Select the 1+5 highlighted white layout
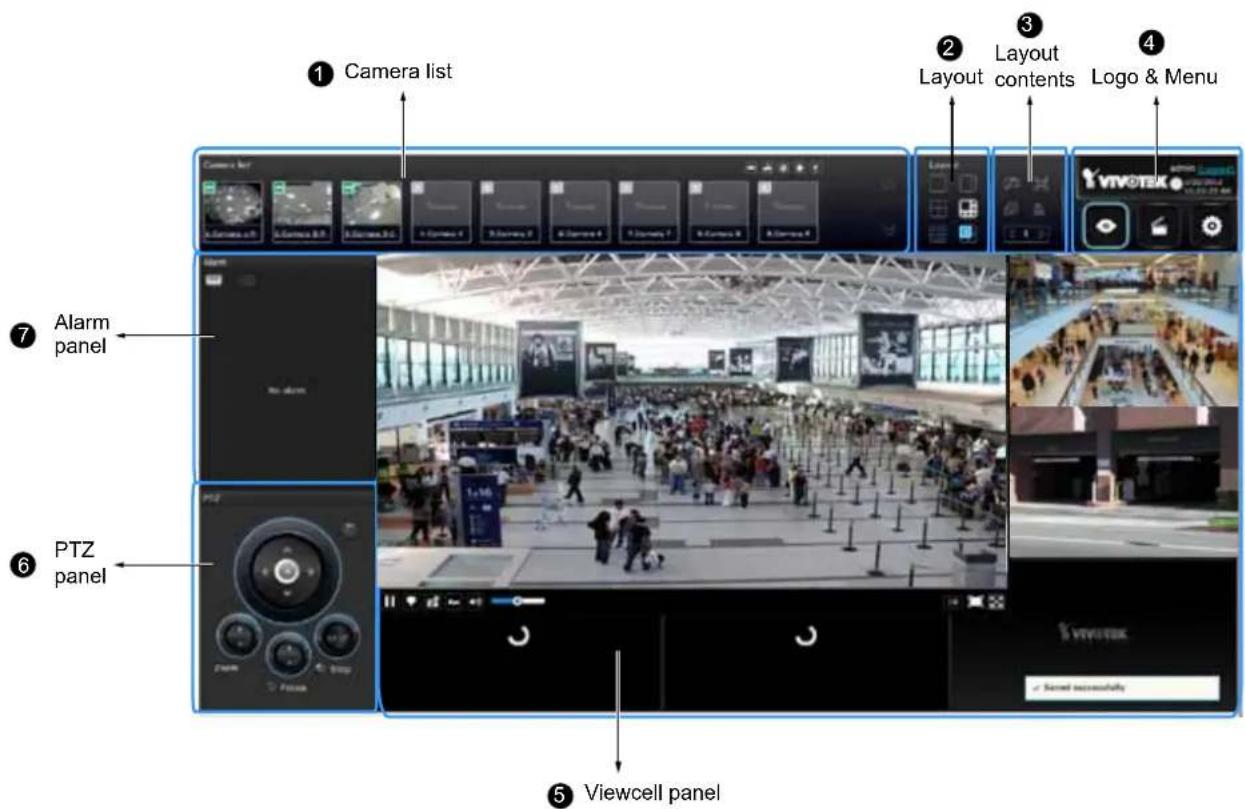Viewport: 1245px width, 809px height. click(x=967, y=209)
